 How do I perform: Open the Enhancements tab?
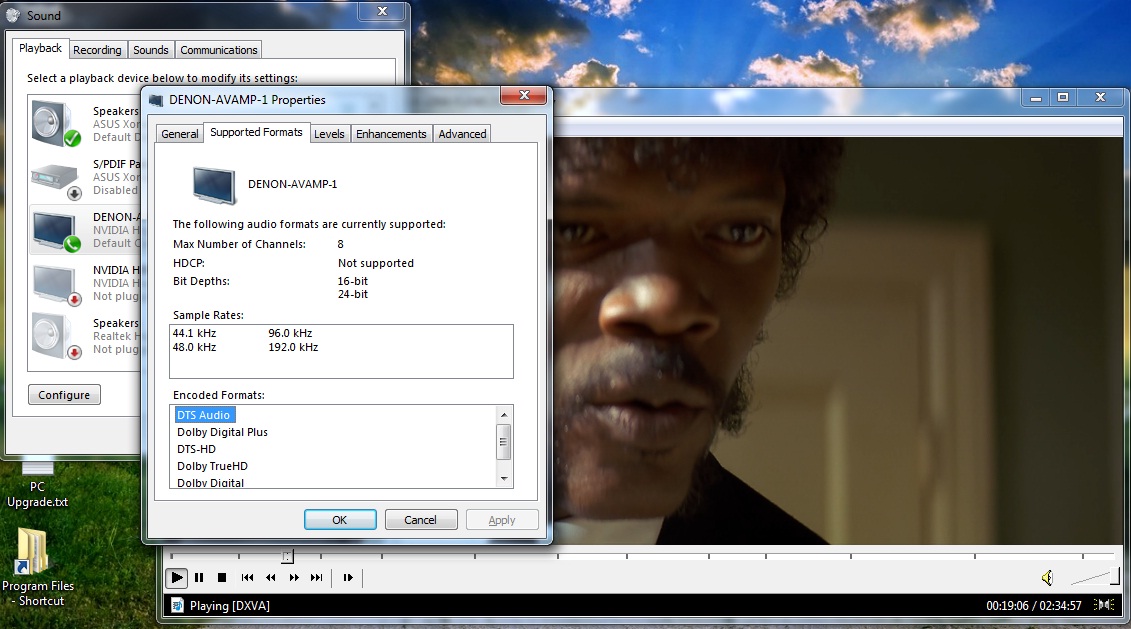[x=391, y=133]
